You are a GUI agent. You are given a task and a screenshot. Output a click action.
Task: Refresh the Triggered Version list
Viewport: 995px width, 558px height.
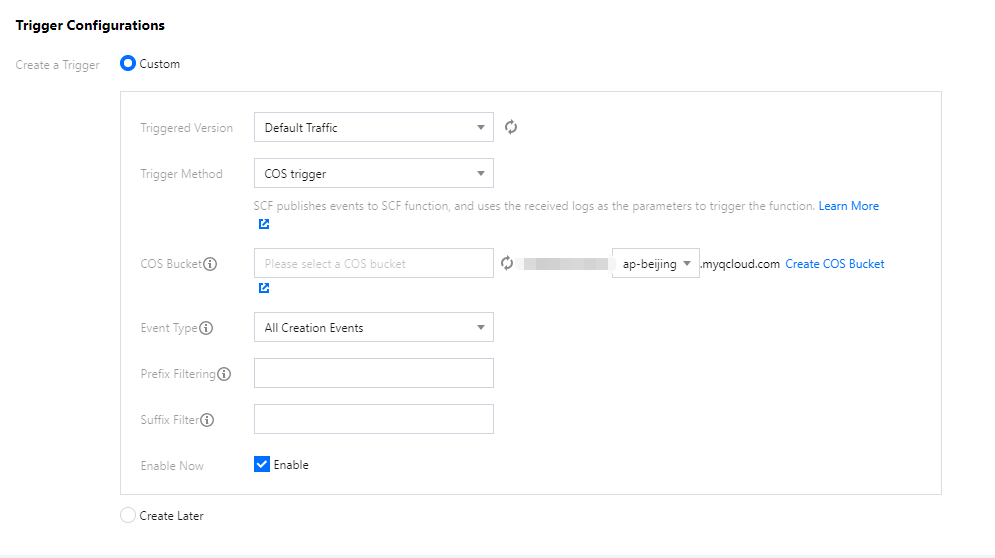click(x=511, y=127)
